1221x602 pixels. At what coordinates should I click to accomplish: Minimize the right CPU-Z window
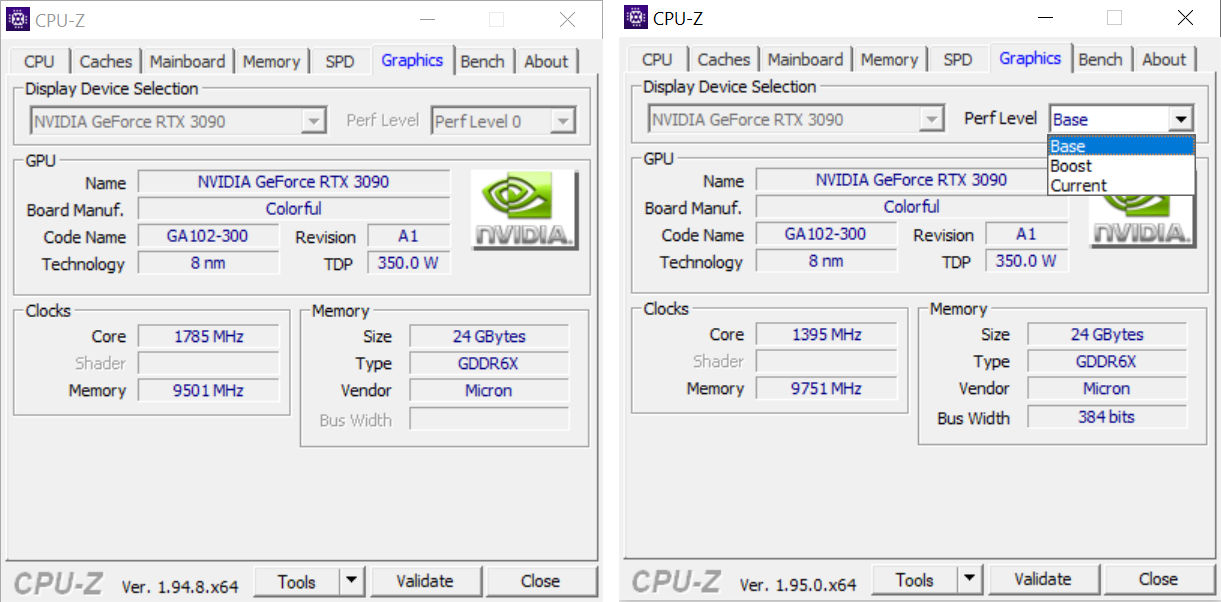tap(1045, 18)
